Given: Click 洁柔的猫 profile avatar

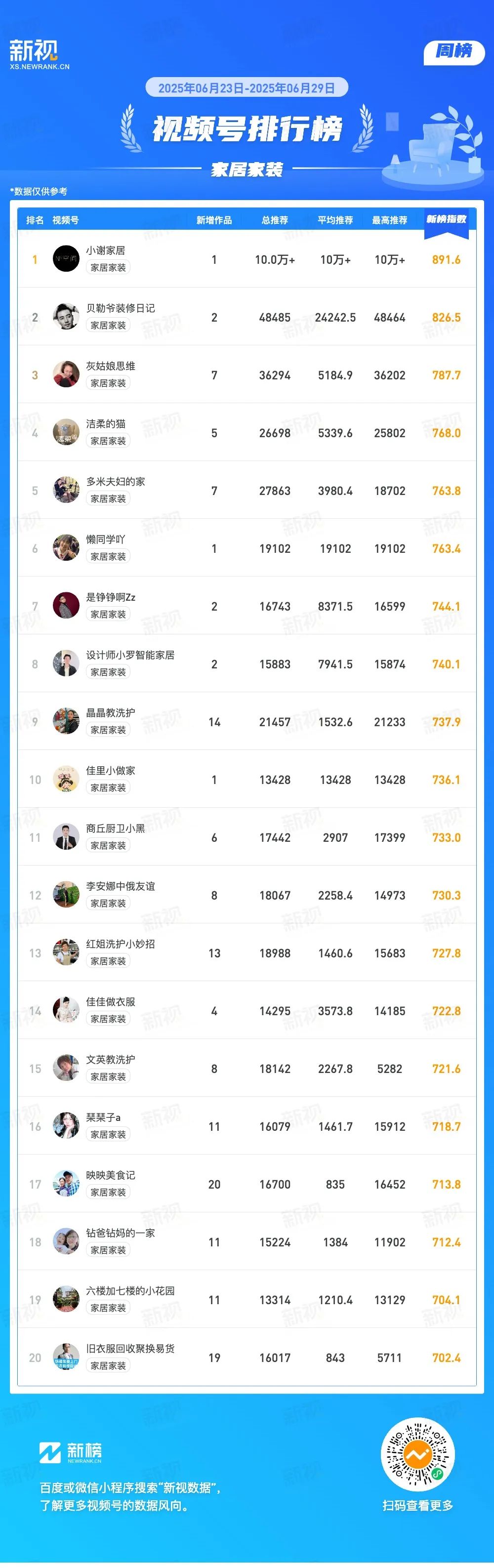Looking at the screenshot, I should pos(66,432).
